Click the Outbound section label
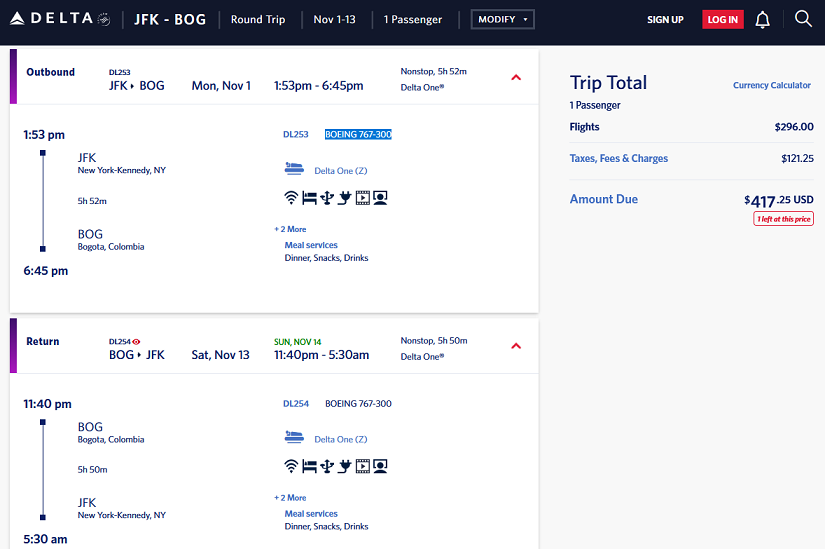 click(51, 72)
